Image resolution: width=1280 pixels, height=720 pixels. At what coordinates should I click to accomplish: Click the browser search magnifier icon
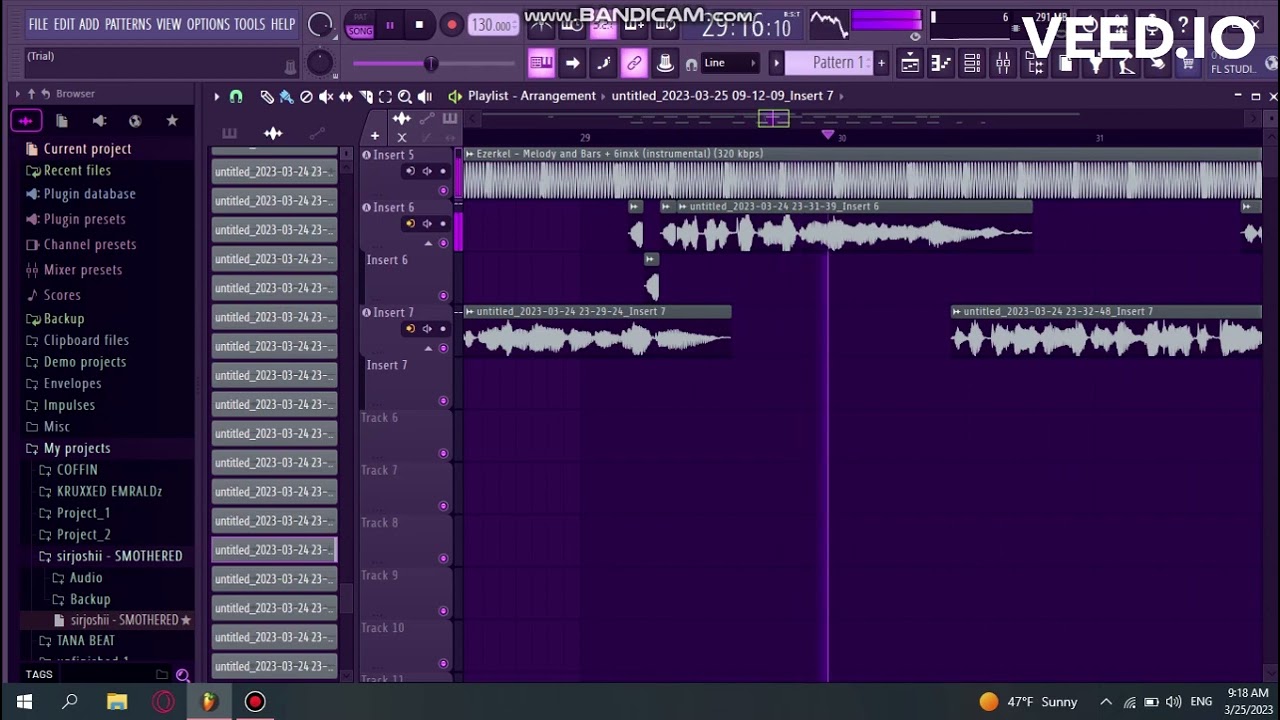click(x=183, y=675)
